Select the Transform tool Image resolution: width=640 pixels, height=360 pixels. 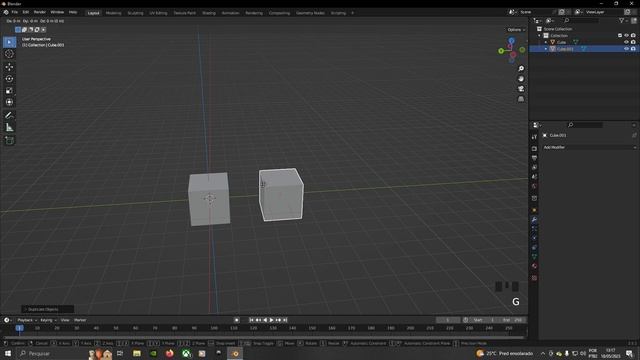click(x=9, y=102)
